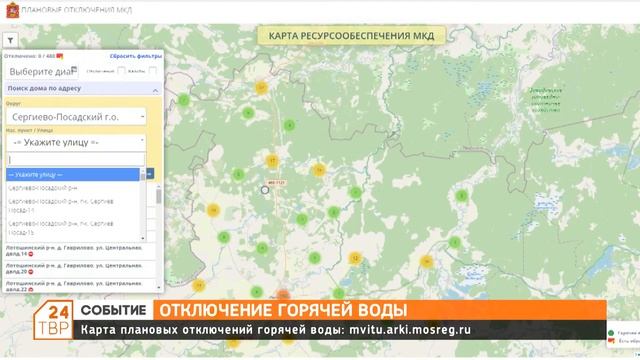The image size is (640, 360).
Task: Focus the street search input box
Action: pos(76,160)
